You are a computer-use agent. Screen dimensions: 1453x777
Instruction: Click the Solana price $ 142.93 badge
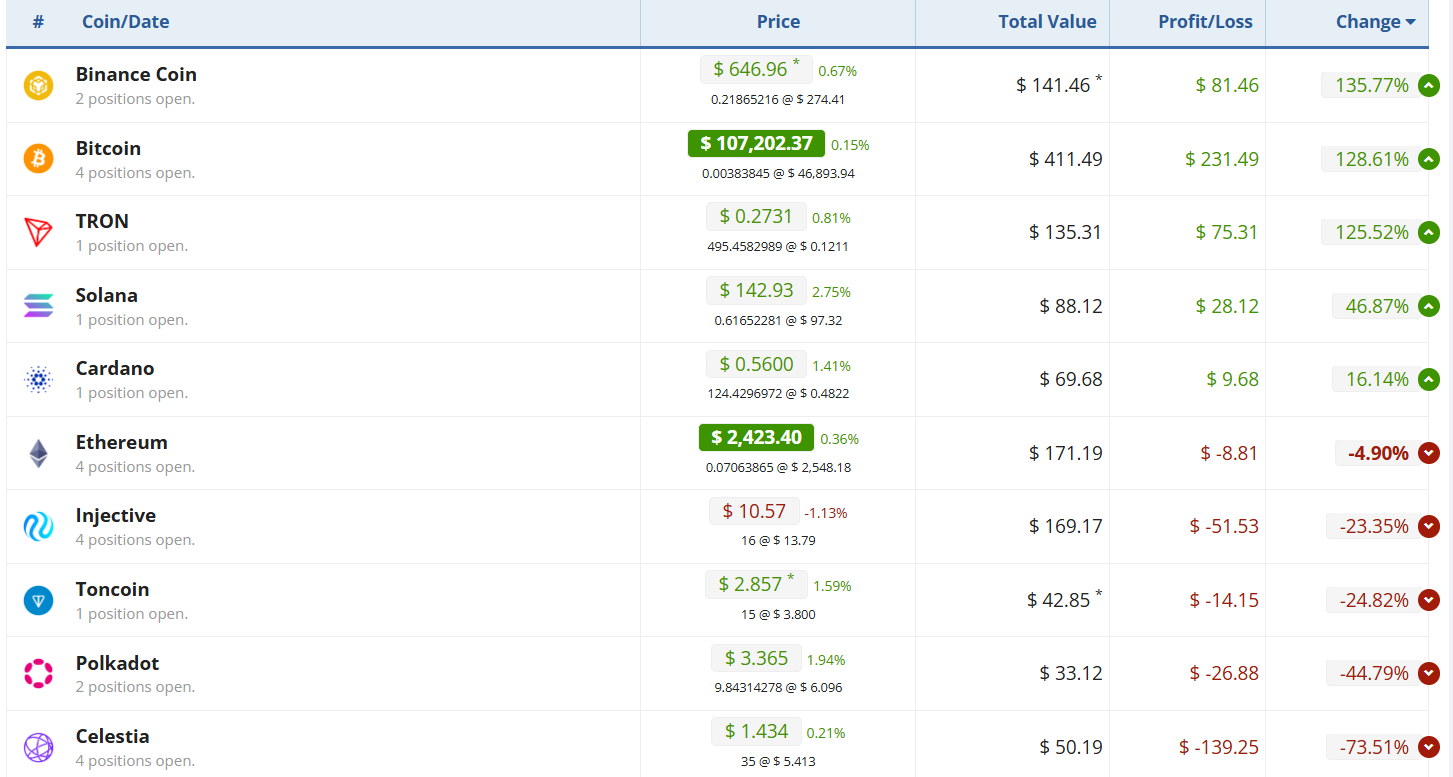[x=755, y=290]
